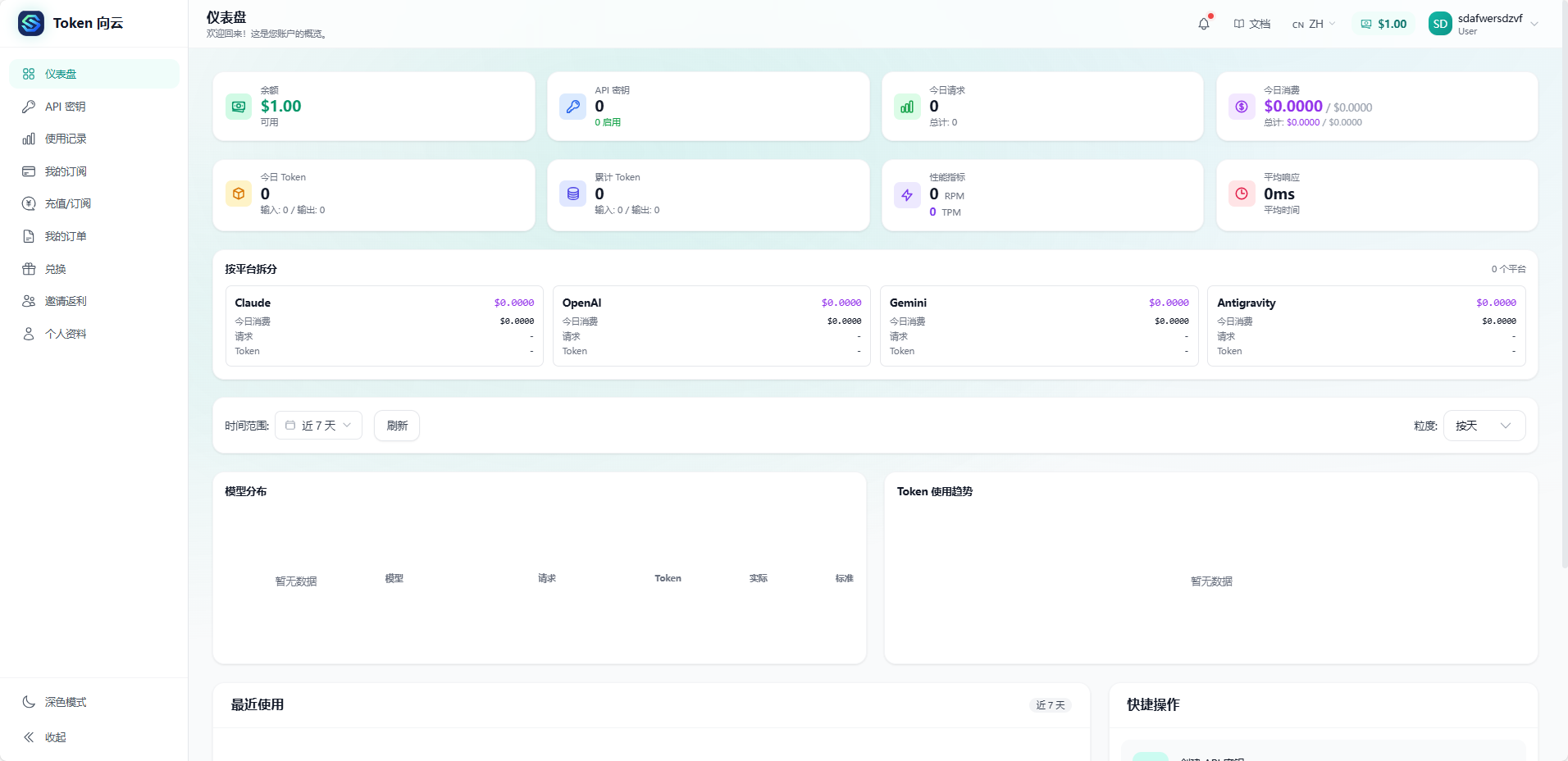
Task: Click the bar chart icon beside 使用记录
Action: [x=29, y=139]
